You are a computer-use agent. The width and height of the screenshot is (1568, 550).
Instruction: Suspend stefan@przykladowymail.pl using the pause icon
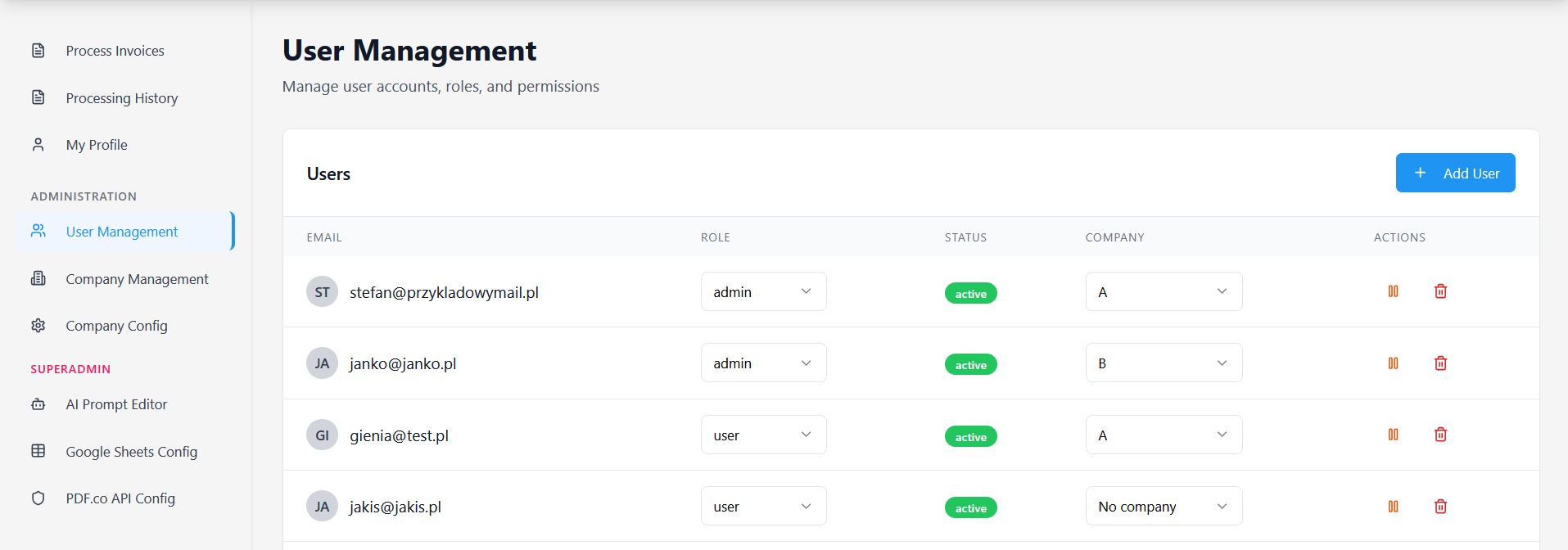click(1393, 291)
